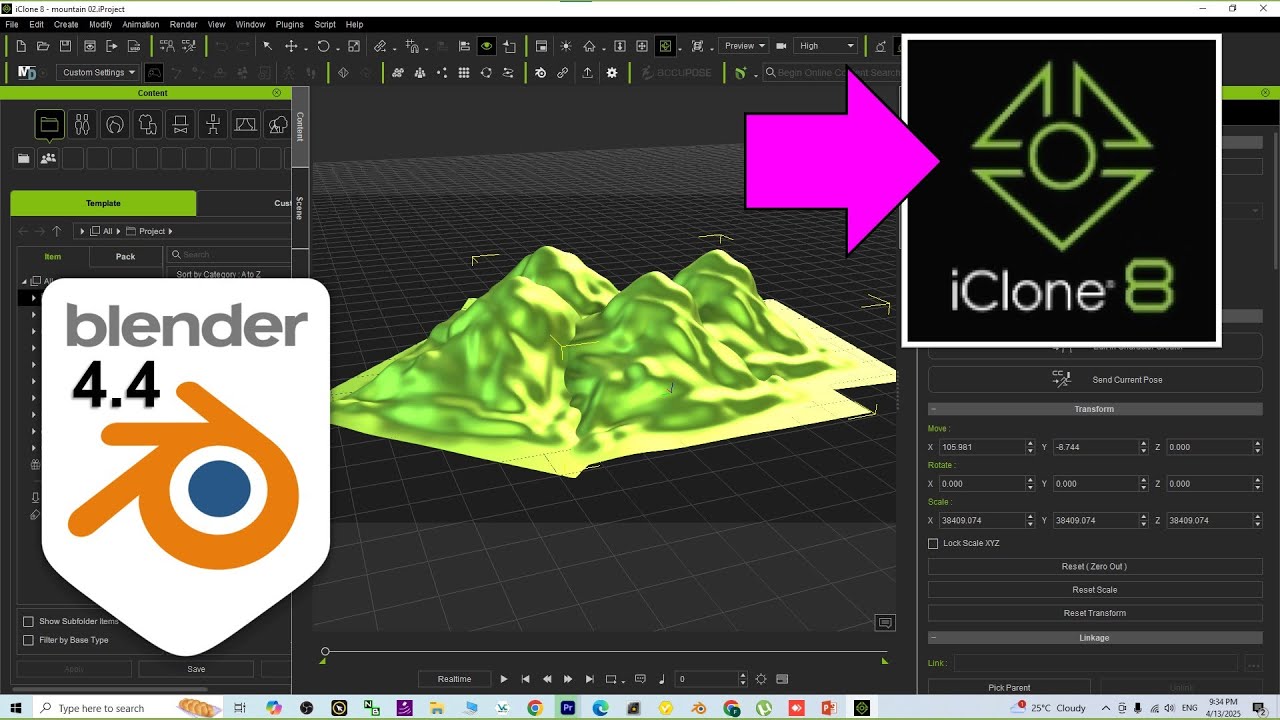Screen dimensions: 1280x720
Task: Open the Set (trees) category icon
Action: pyautogui.click(x=278, y=125)
